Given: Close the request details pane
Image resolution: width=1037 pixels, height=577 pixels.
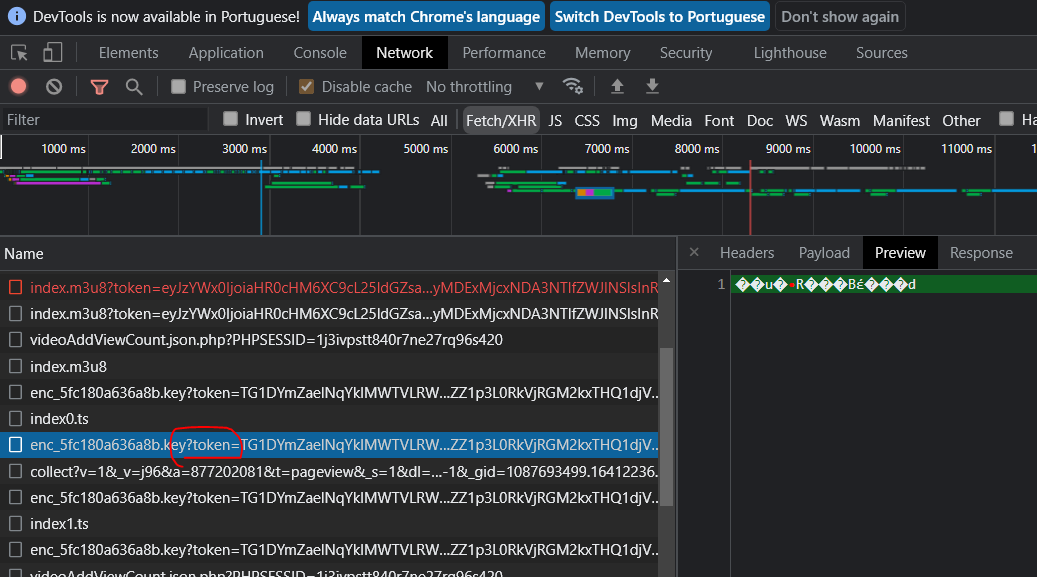Looking at the screenshot, I should coord(694,252).
